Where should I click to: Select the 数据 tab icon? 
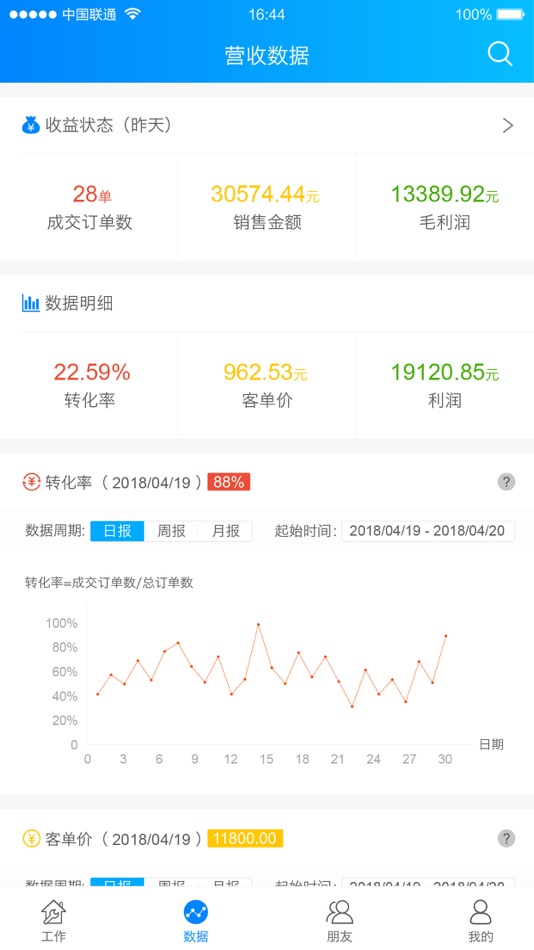196,912
